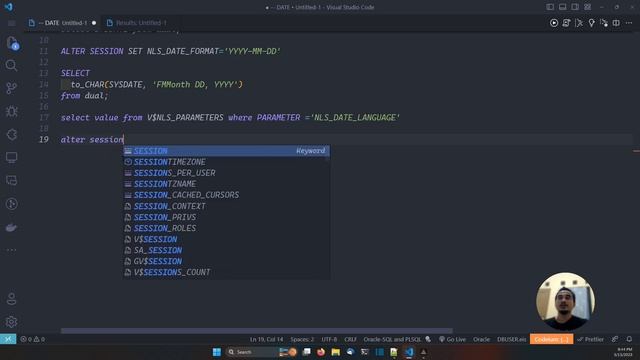The height and width of the screenshot is (360, 640).
Task: Open the Docker whale view
Action: coord(11,227)
